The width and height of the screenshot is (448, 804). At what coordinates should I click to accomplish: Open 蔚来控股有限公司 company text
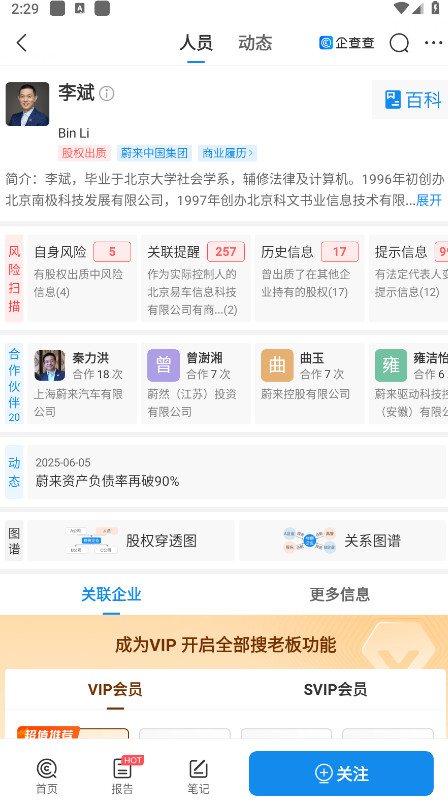pyautogui.click(x=306, y=394)
